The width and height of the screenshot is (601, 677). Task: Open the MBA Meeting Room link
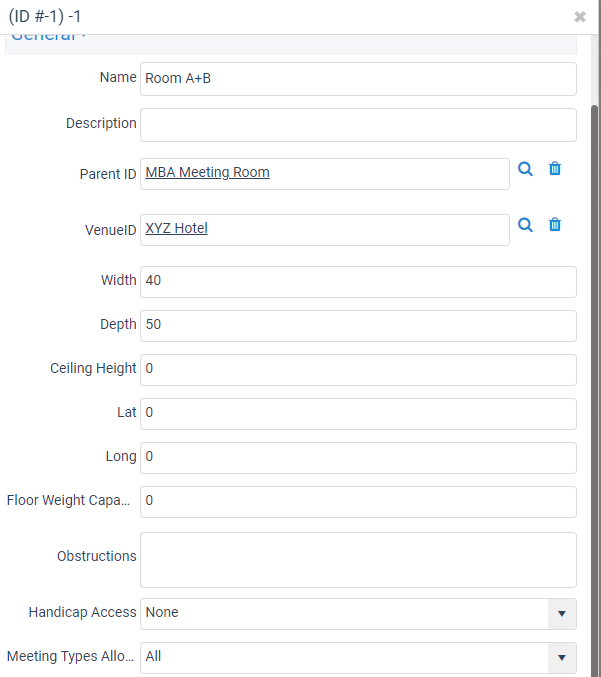coord(207,172)
